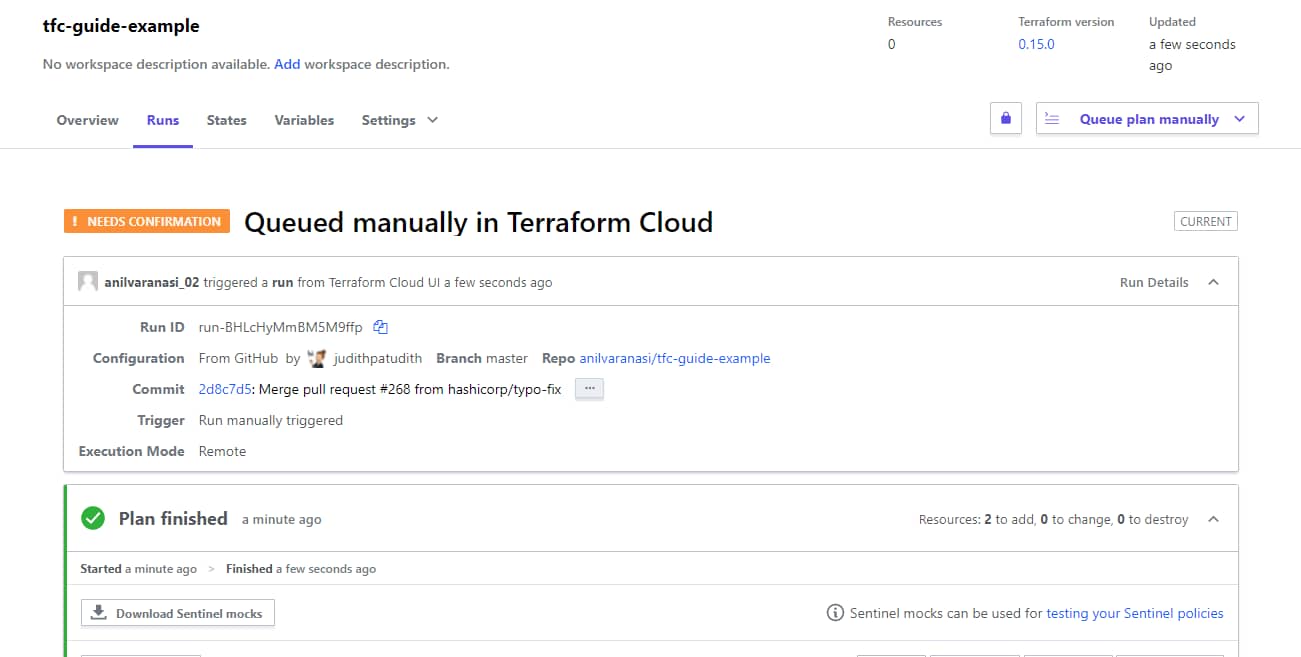
Task: Open the Settings dropdown
Action: (x=398, y=120)
